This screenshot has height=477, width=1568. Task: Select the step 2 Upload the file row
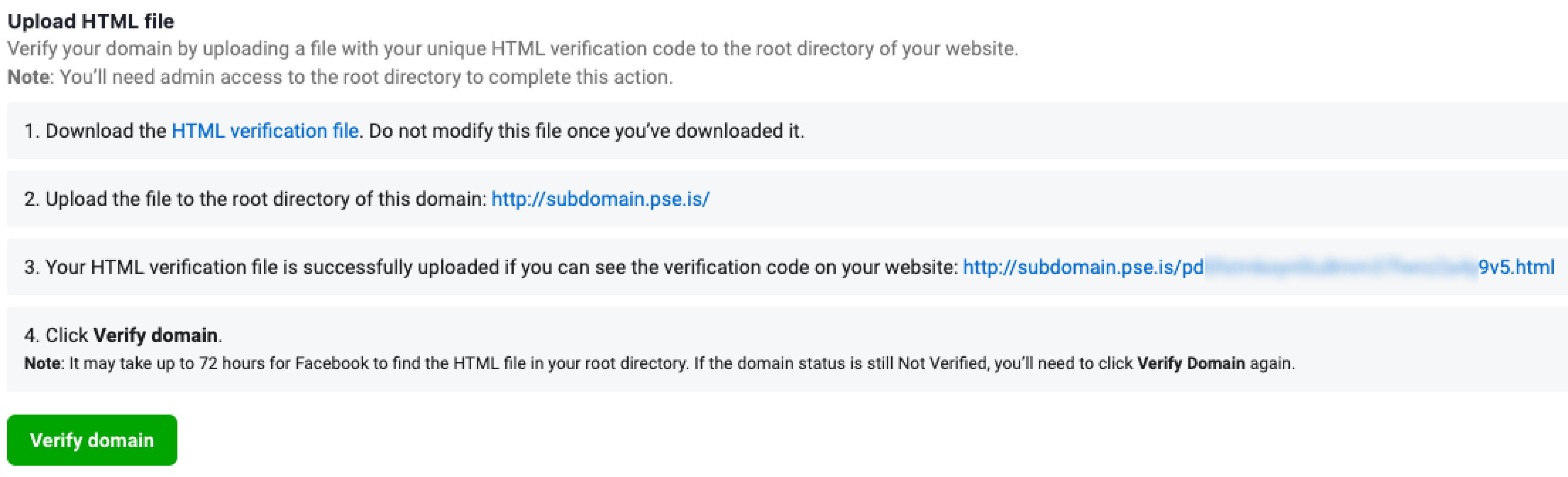pos(787,199)
